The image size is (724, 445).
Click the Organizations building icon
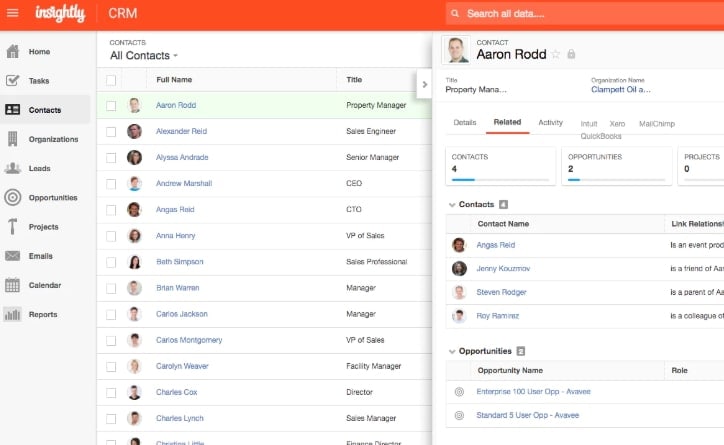click(x=12, y=138)
